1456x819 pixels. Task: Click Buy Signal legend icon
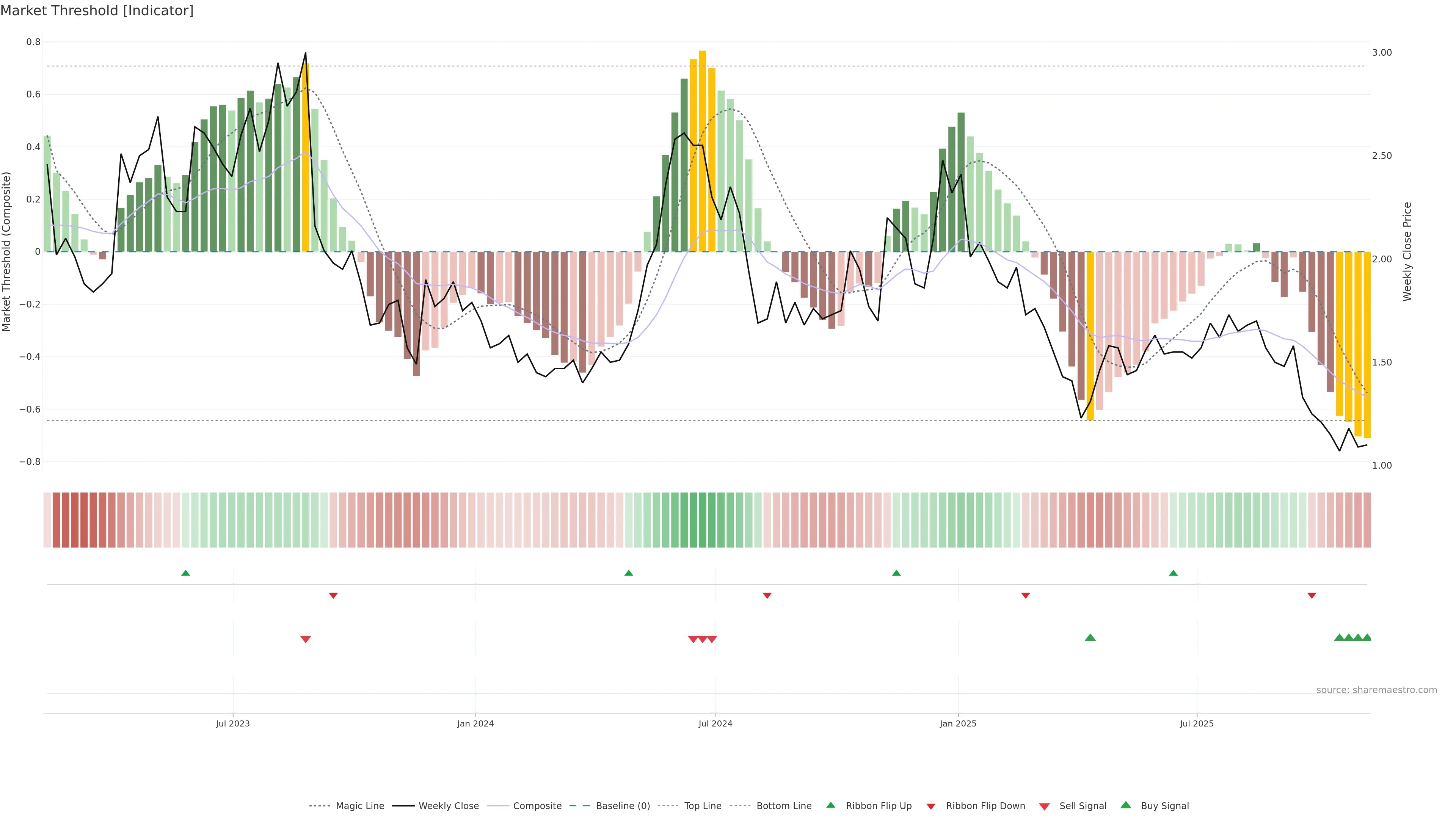tap(1126, 805)
